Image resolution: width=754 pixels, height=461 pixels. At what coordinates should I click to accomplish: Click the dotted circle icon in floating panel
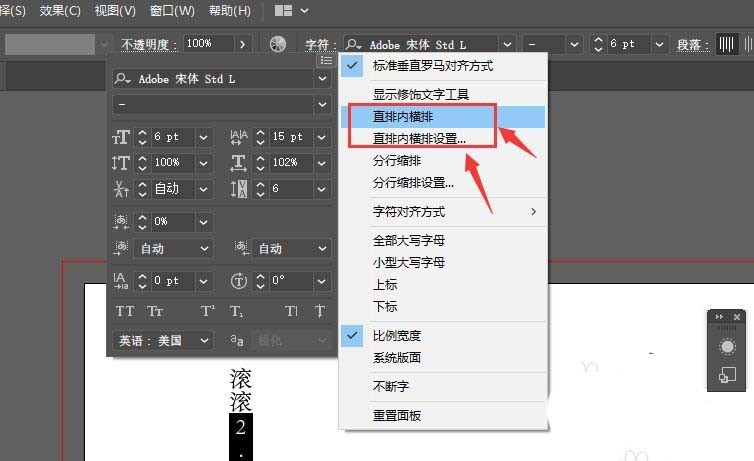[x=727, y=346]
